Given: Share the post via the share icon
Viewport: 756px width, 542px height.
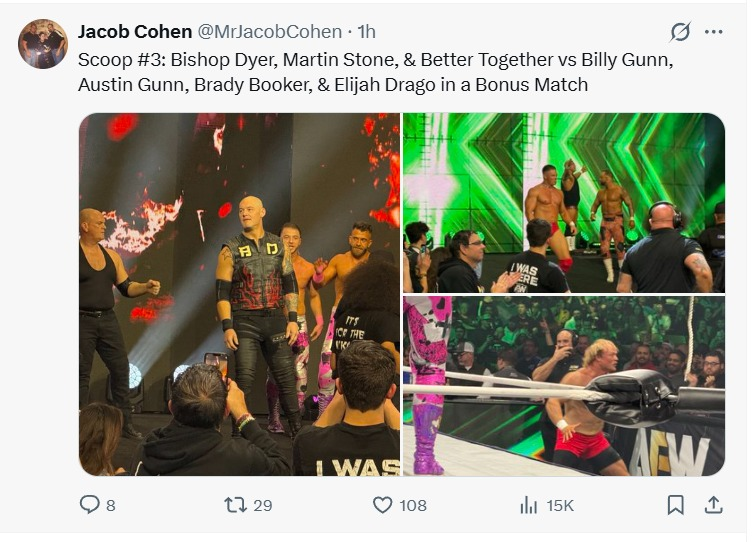Looking at the screenshot, I should (x=713, y=506).
